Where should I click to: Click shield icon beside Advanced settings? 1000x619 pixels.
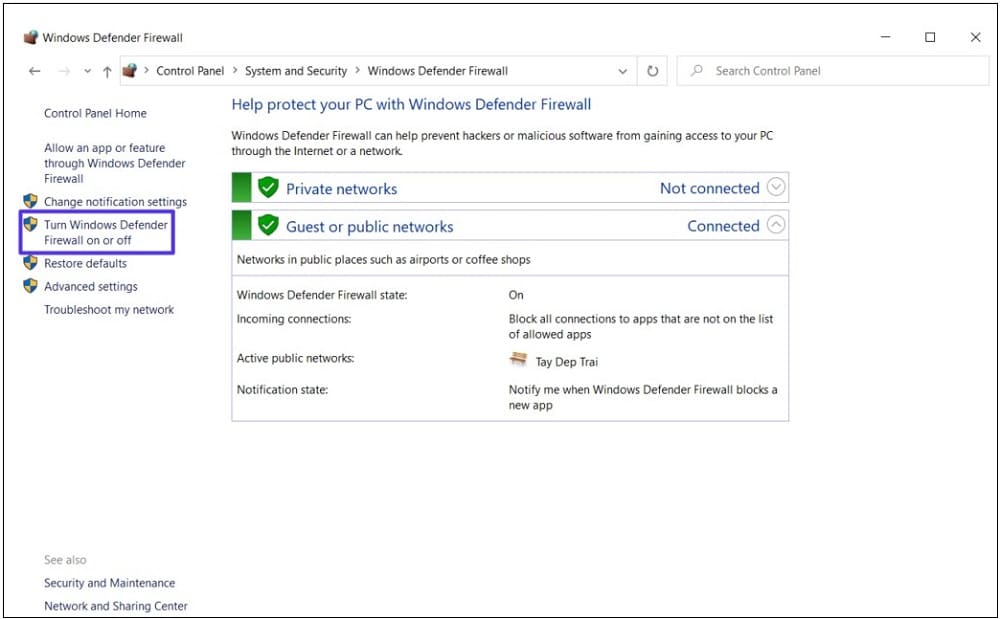coord(30,286)
